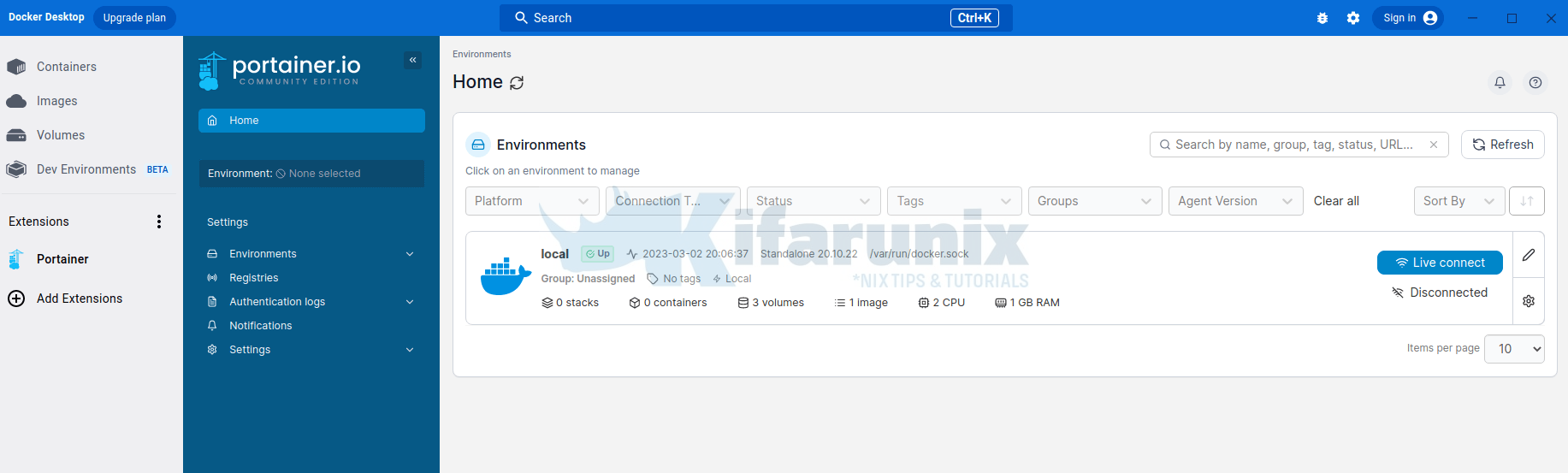Open the Docker troubleshoot bug icon
The height and width of the screenshot is (473, 1568).
1322,18
